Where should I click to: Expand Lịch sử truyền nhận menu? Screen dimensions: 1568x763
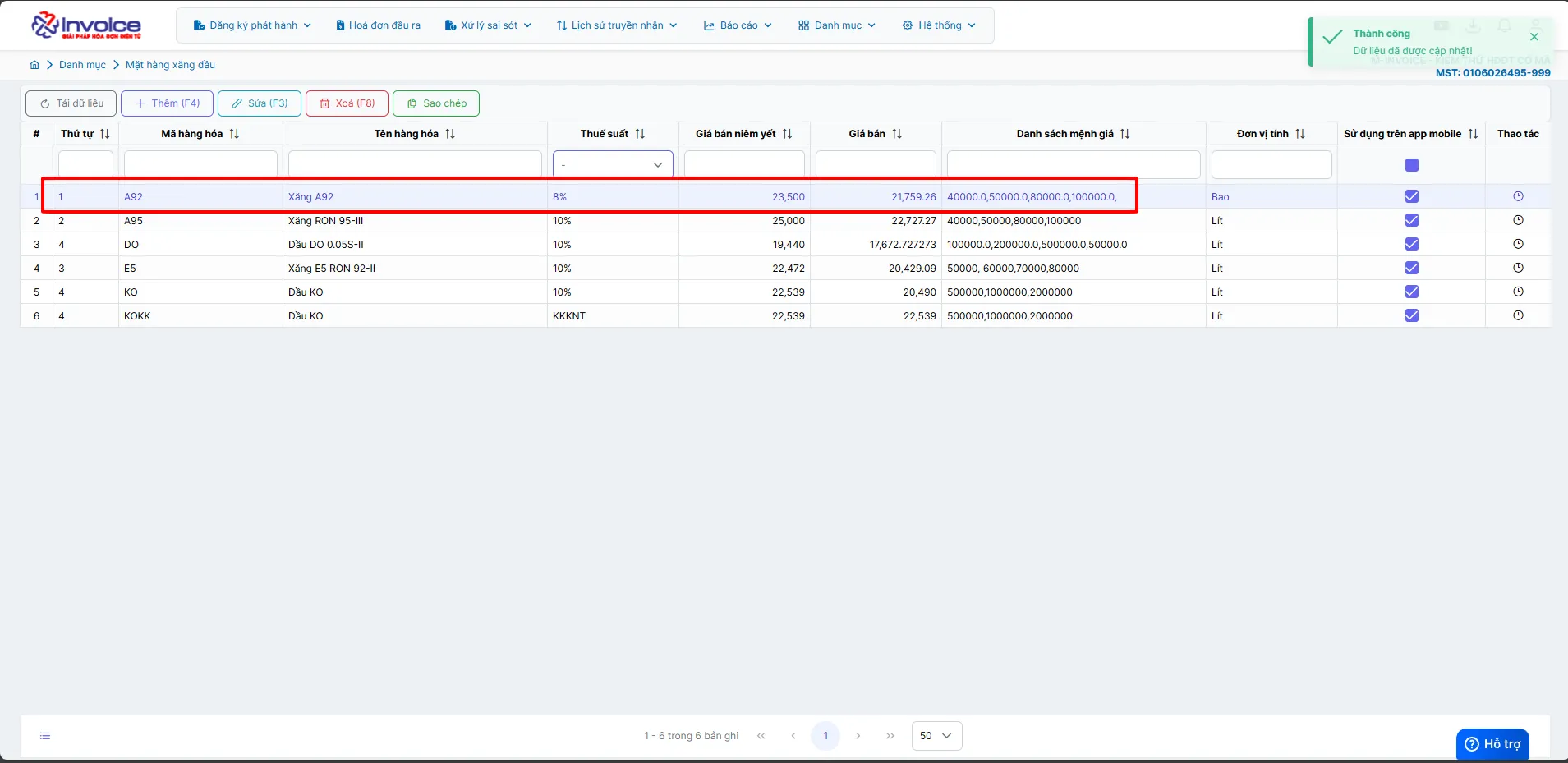point(617,25)
